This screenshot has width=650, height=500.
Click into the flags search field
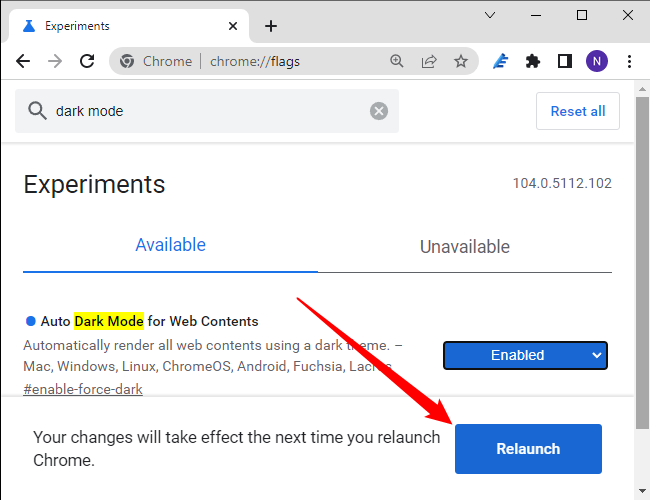point(207,111)
